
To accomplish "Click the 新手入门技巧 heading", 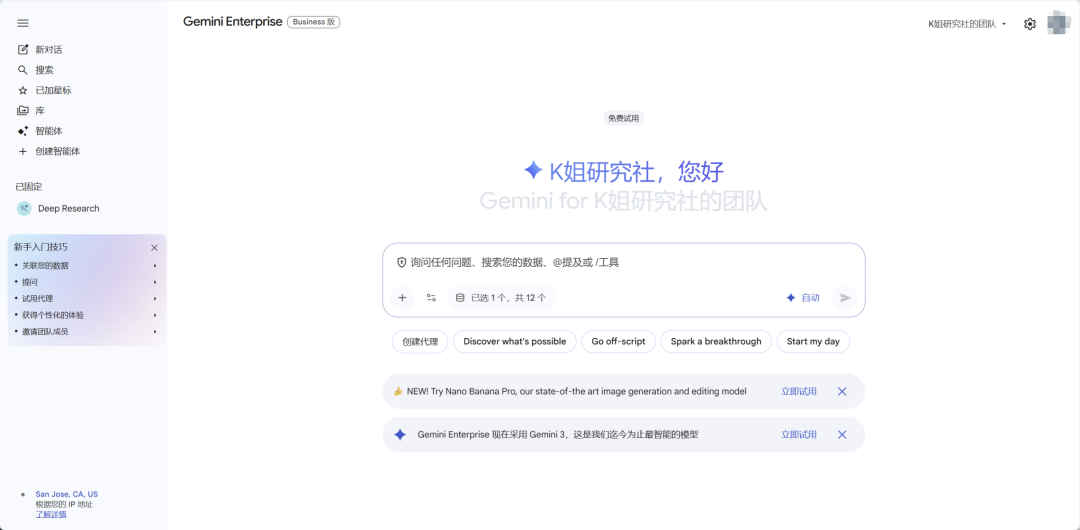I will point(41,247).
